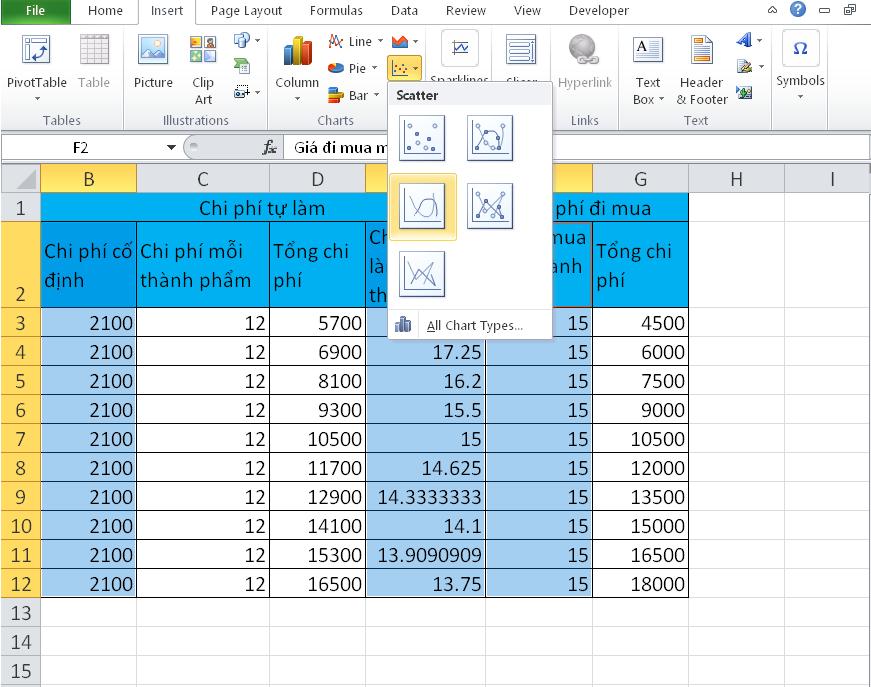Image resolution: width=871 pixels, height=687 pixels.
Task: Select cell with value 13.9090909
Action: (x=426, y=554)
